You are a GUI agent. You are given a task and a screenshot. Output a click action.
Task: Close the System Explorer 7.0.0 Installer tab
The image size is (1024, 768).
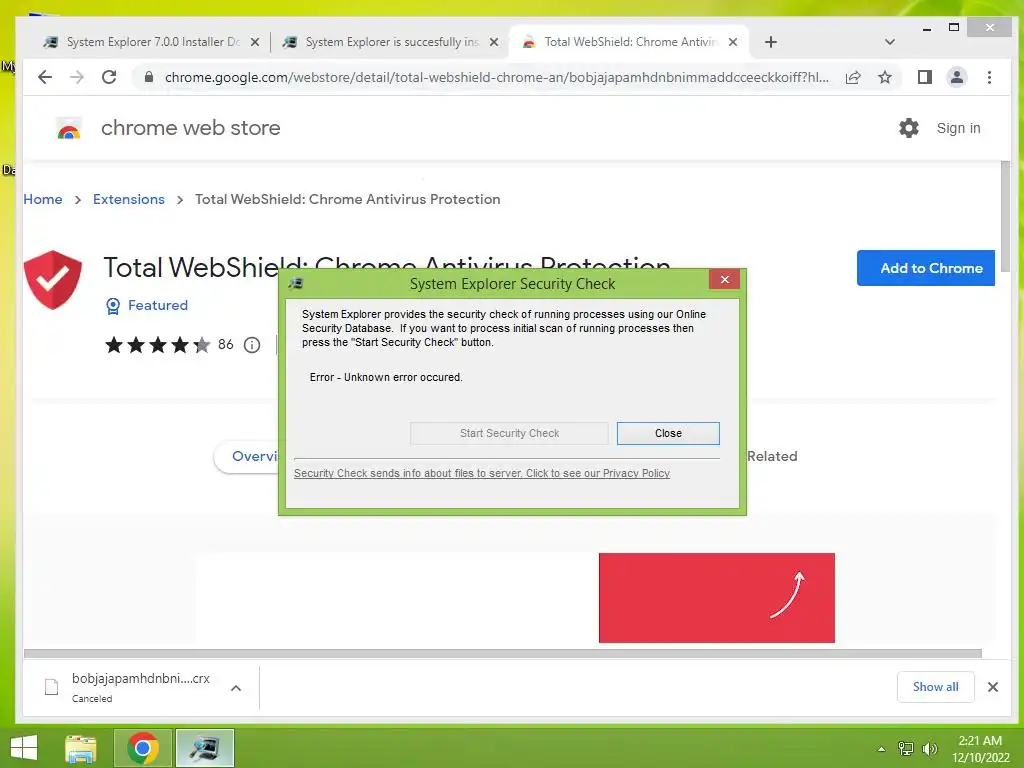pos(255,42)
